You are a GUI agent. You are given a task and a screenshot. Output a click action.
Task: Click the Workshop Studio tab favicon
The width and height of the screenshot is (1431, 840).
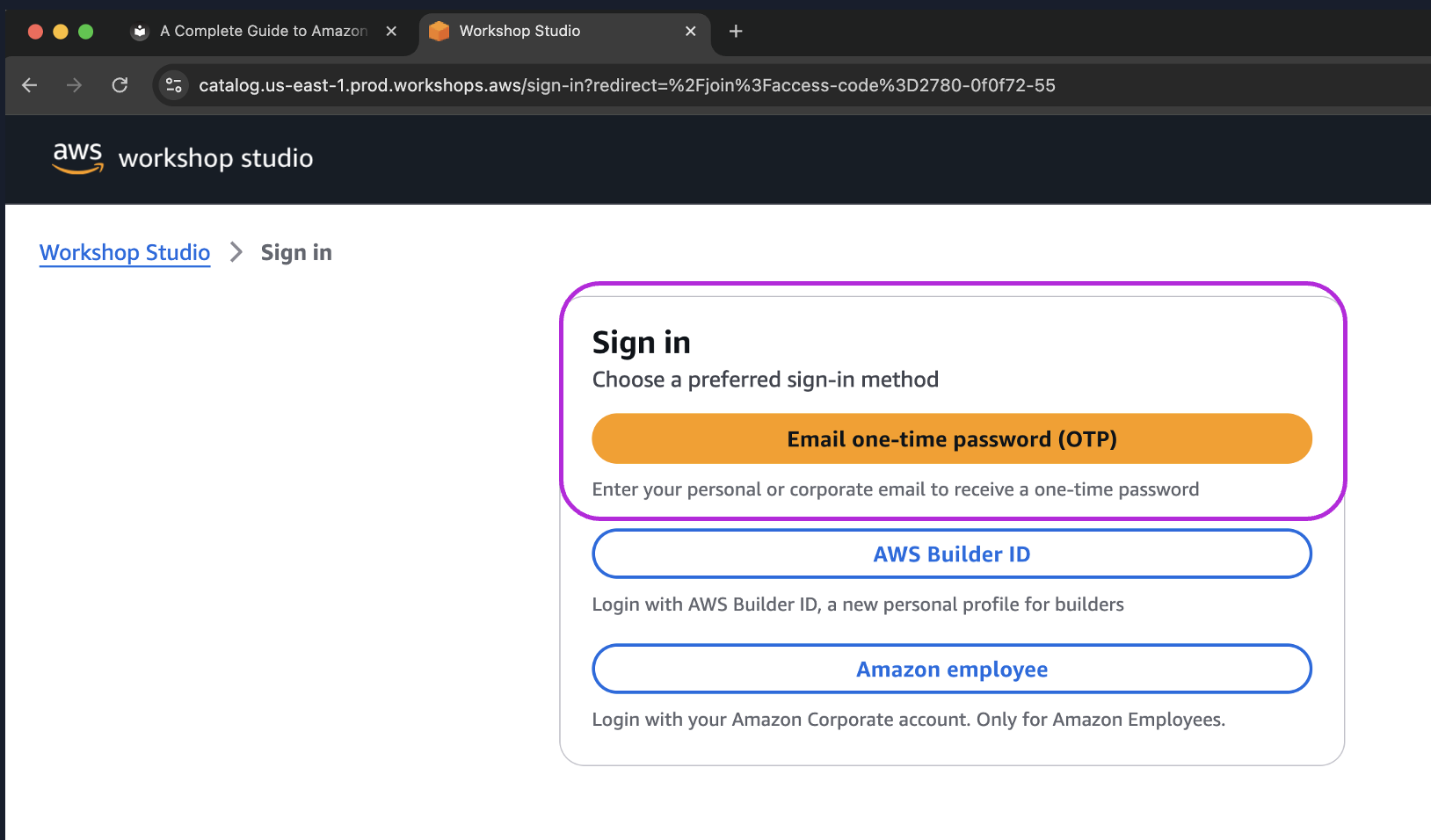tap(439, 32)
